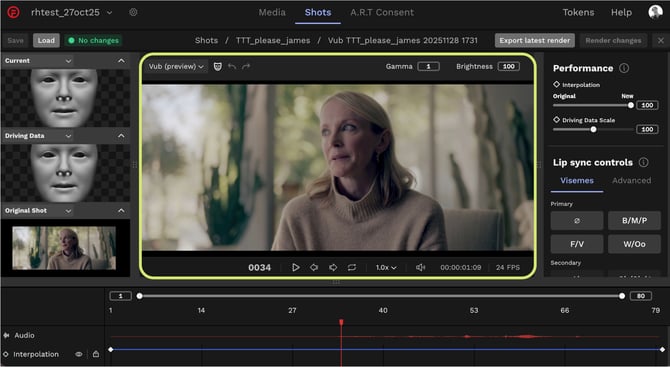Collapse the Current panel
This screenshot has width=670, height=367.
[121, 61]
